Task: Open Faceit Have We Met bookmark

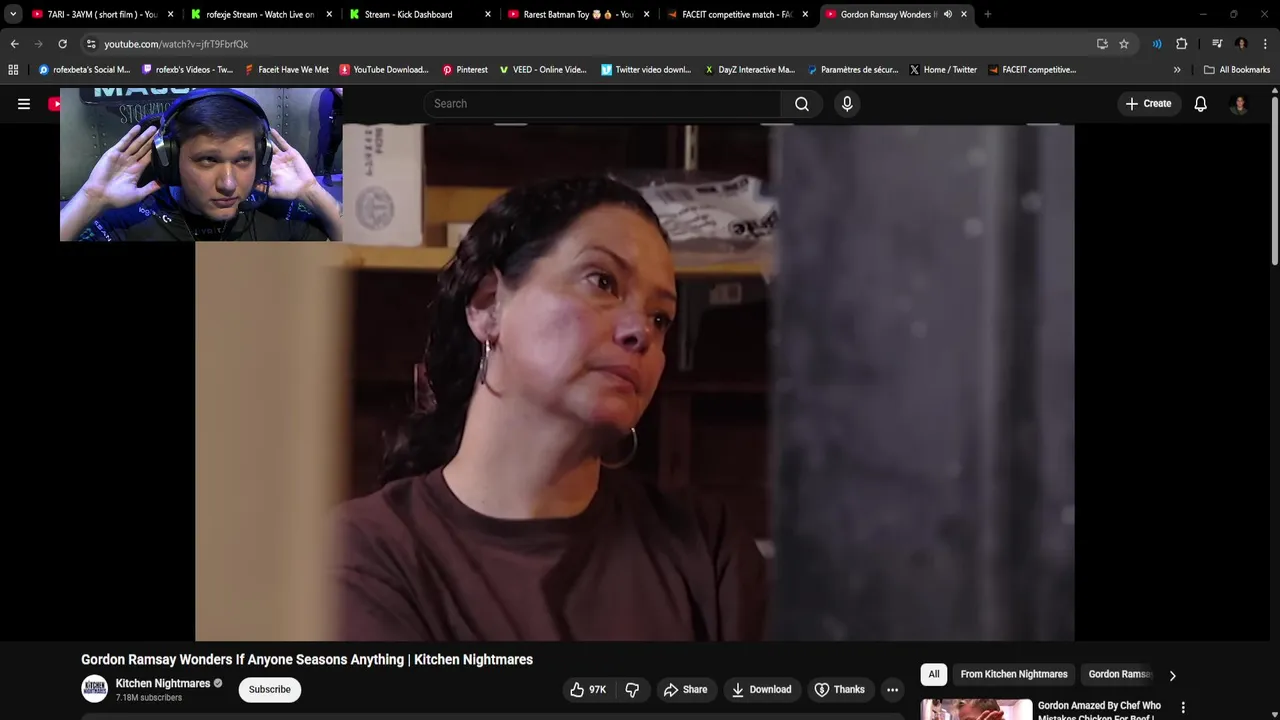Action: pos(286,70)
